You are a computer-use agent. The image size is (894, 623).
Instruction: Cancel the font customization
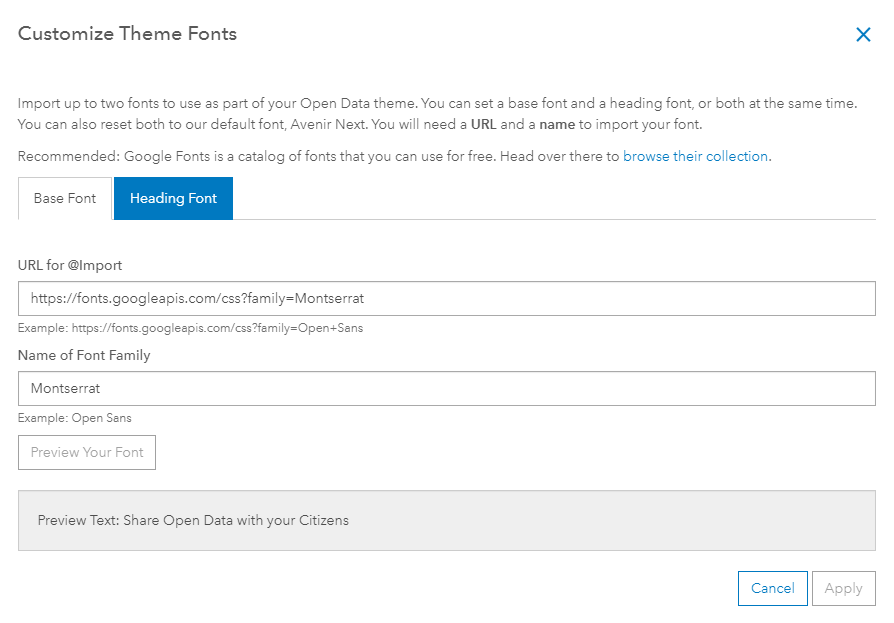pyautogui.click(x=772, y=588)
